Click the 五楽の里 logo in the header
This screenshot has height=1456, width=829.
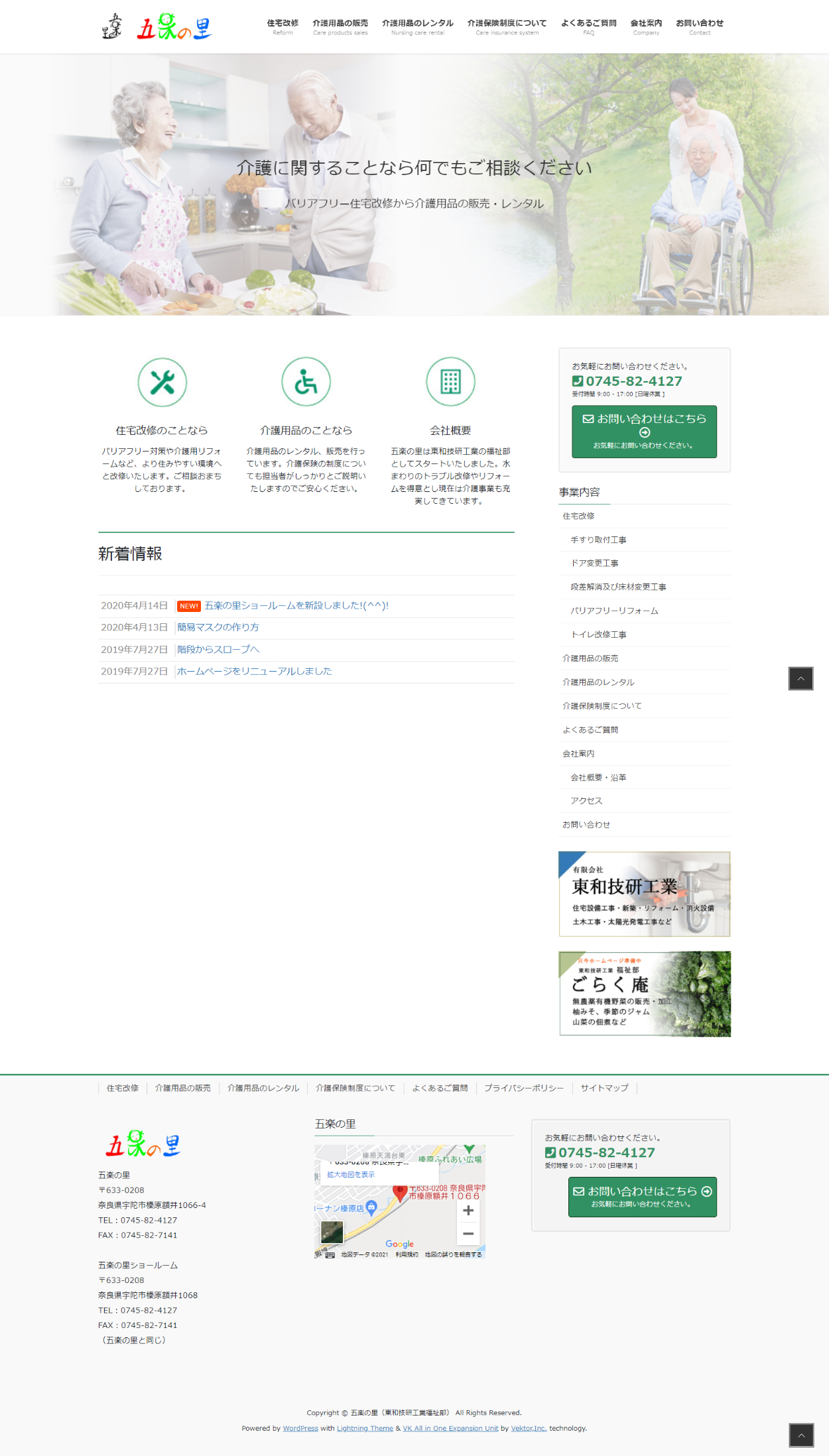tap(158, 28)
